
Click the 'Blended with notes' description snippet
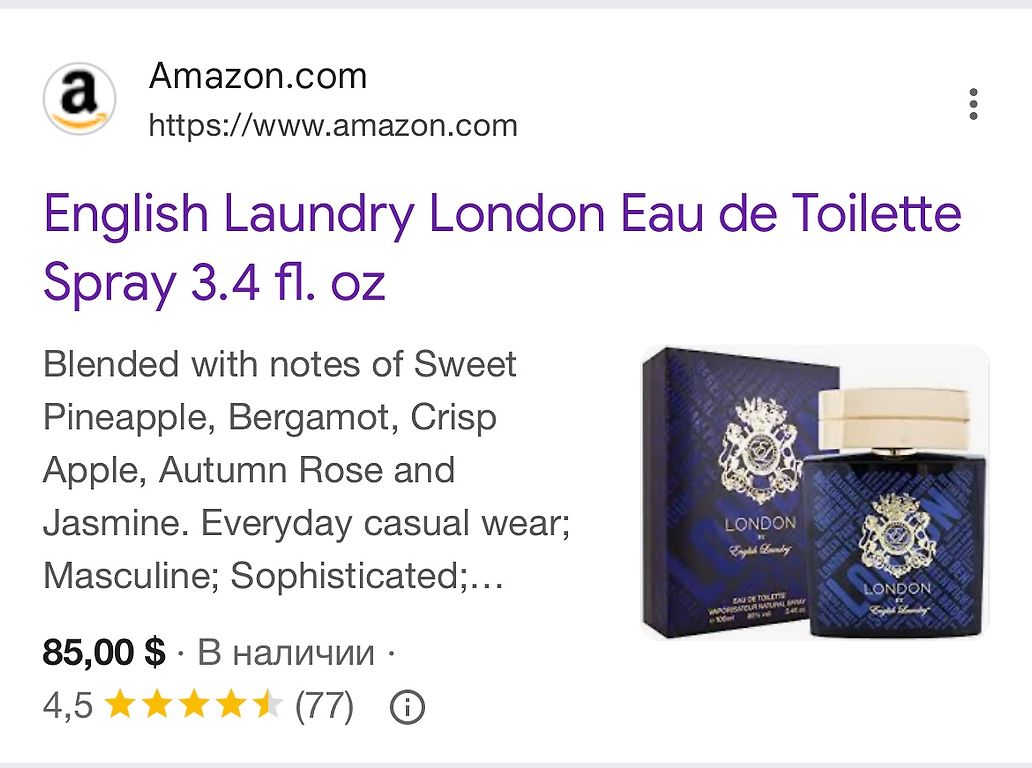click(x=306, y=470)
